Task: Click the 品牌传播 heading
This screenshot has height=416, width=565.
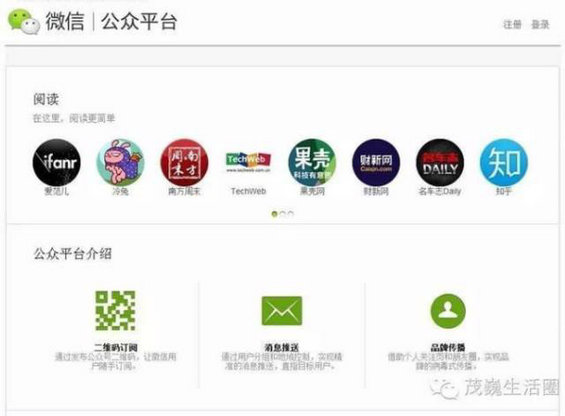Action: 448,348
